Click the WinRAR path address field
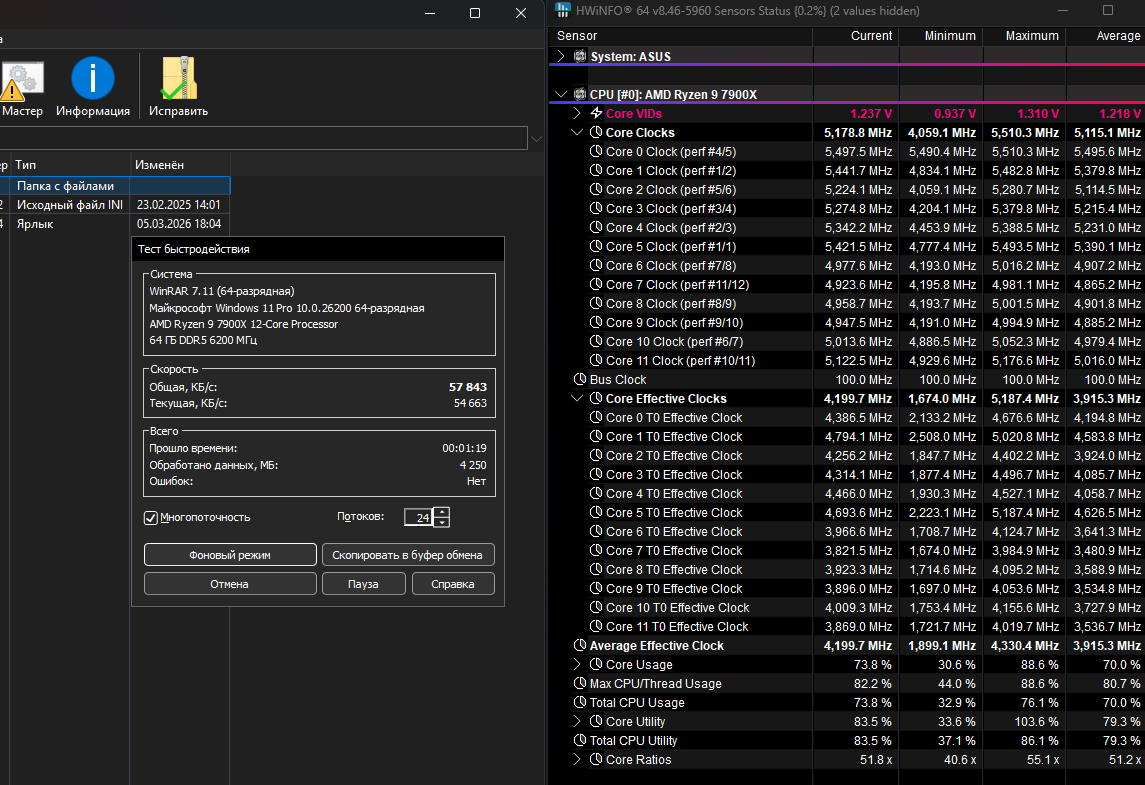Viewport: 1145px width, 785px height. (x=263, y=139)
